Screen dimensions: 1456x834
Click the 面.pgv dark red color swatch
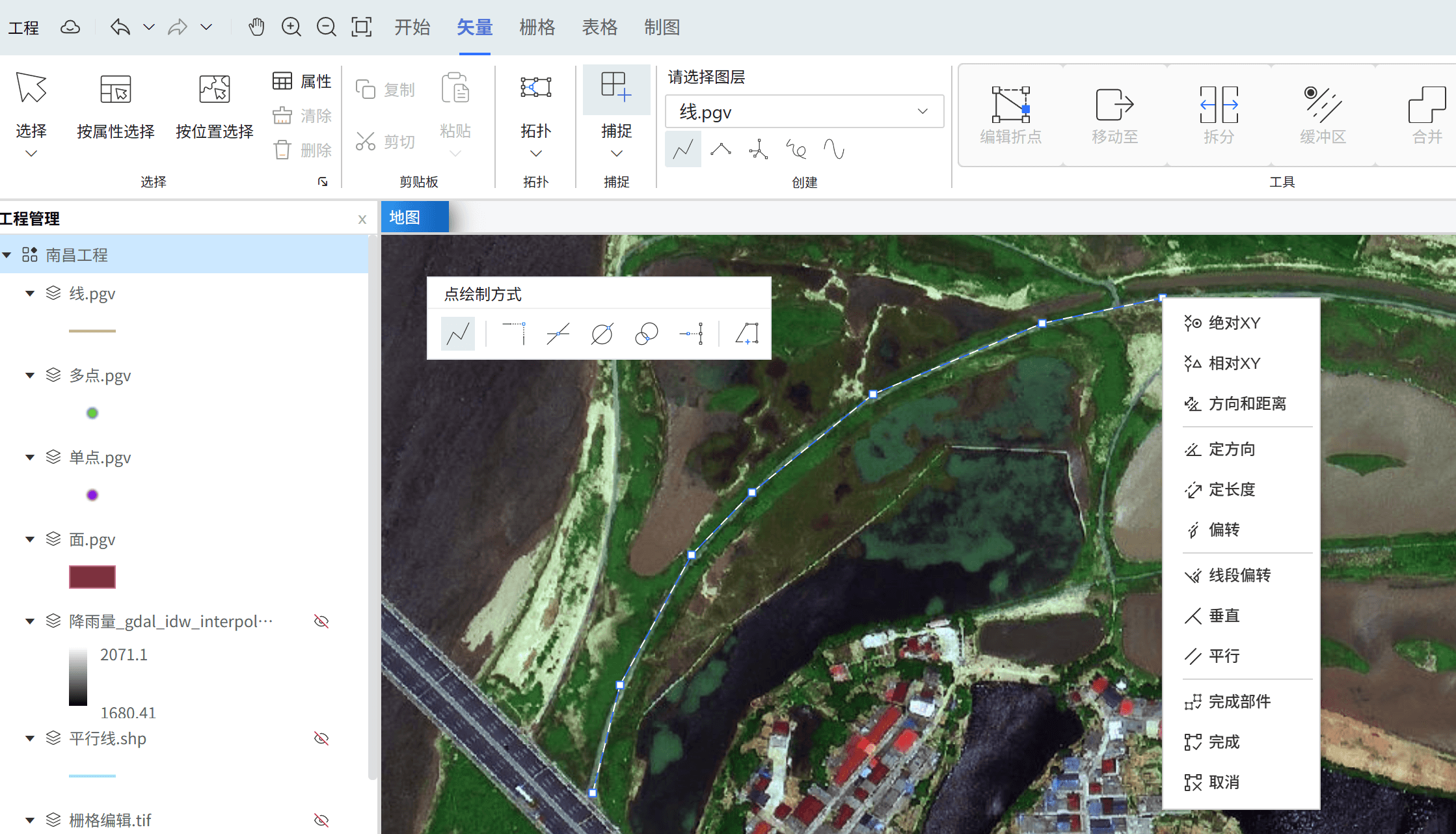point(92,577)
